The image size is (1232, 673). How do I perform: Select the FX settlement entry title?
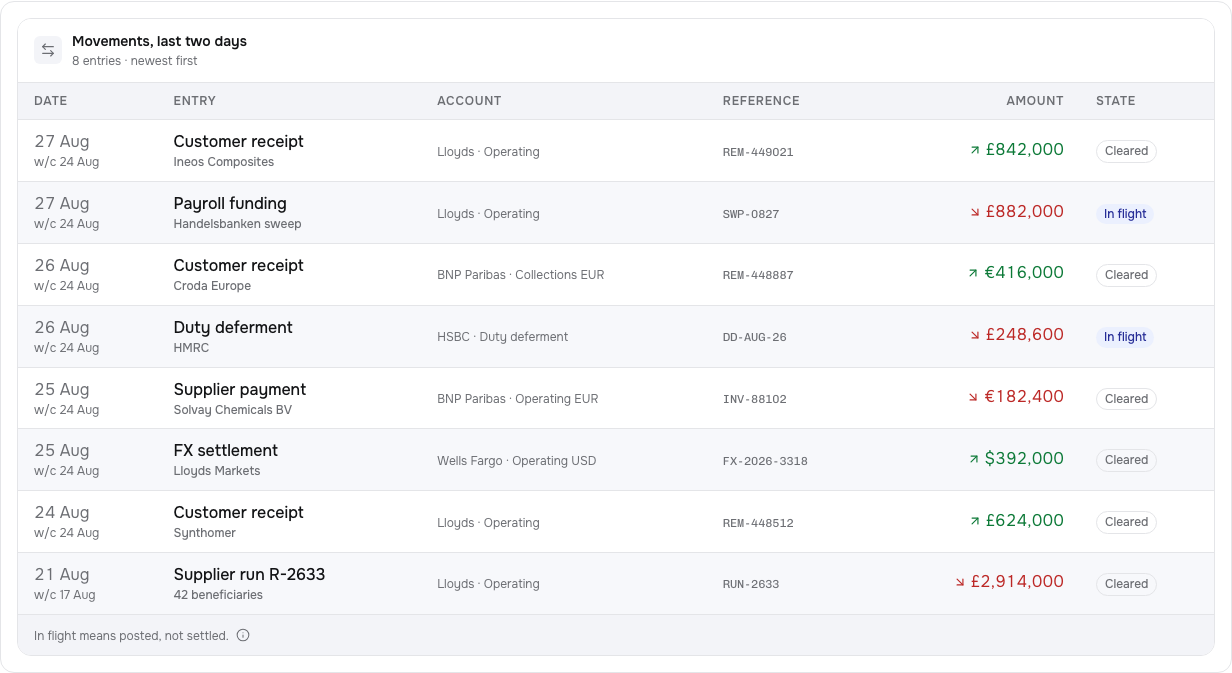click(226, 451)
